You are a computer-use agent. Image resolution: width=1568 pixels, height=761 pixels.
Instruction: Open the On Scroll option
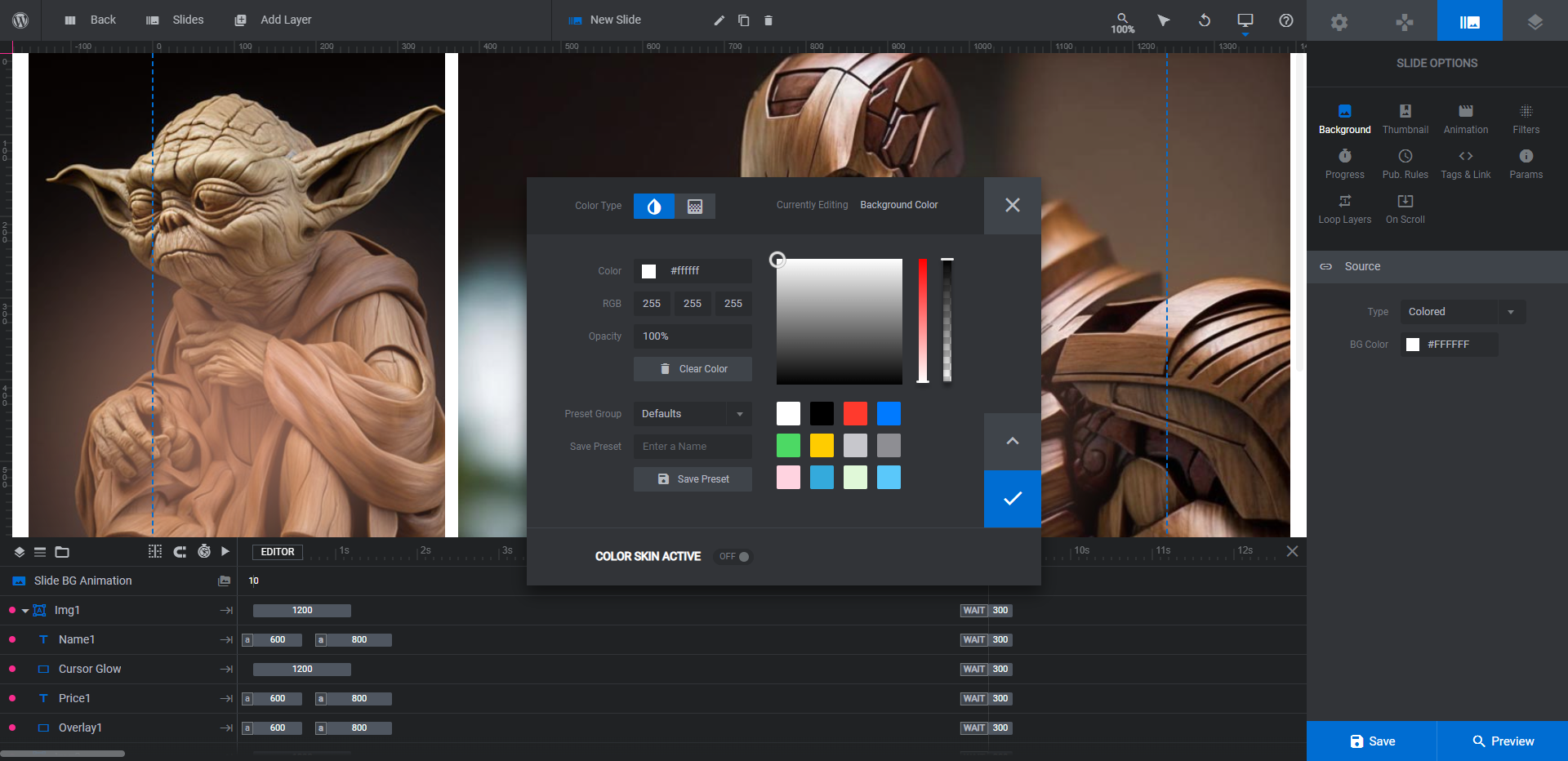tap(1405, 209)
